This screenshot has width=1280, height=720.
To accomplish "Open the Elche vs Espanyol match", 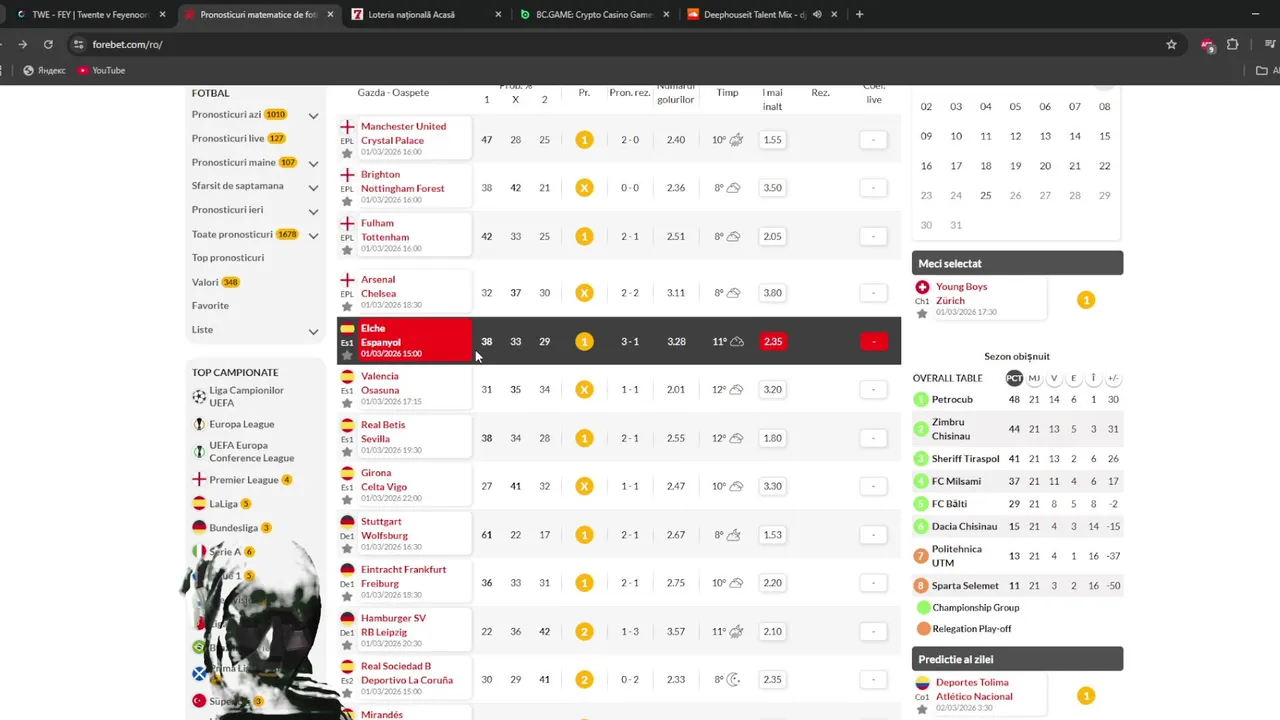I will click(x=380, y=335).
